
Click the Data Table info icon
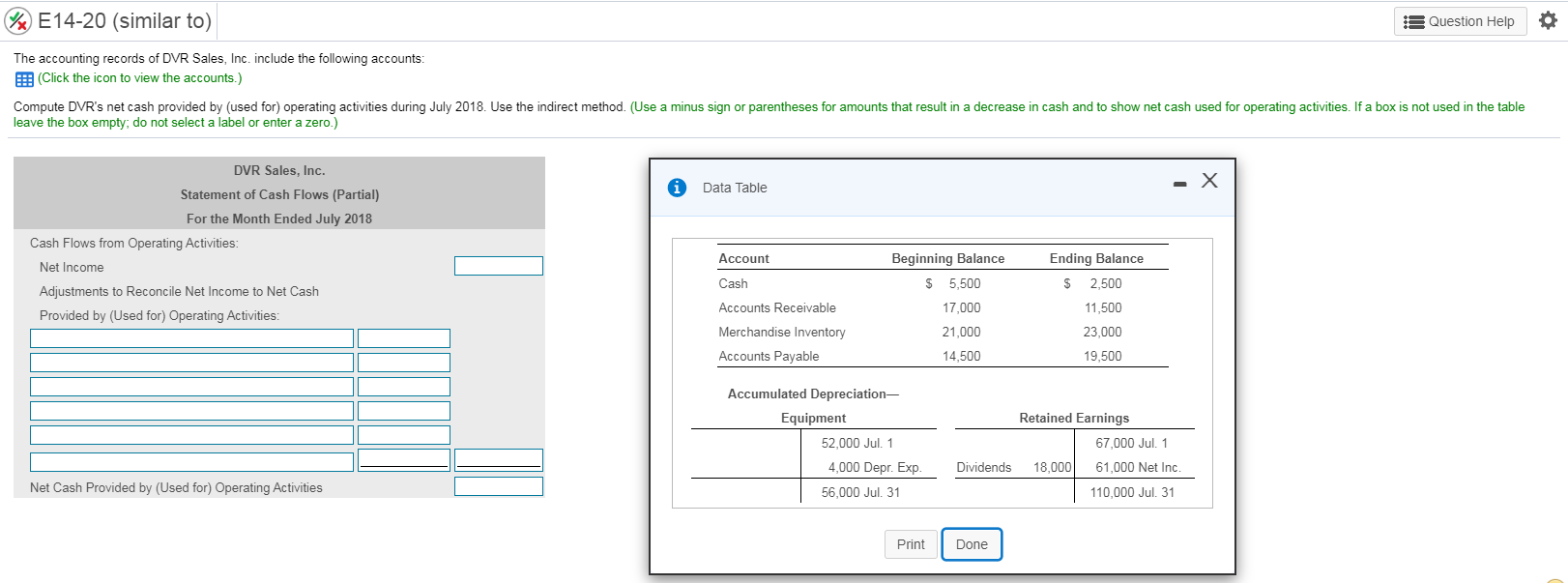pyautogui.click(x=677, y=188)
